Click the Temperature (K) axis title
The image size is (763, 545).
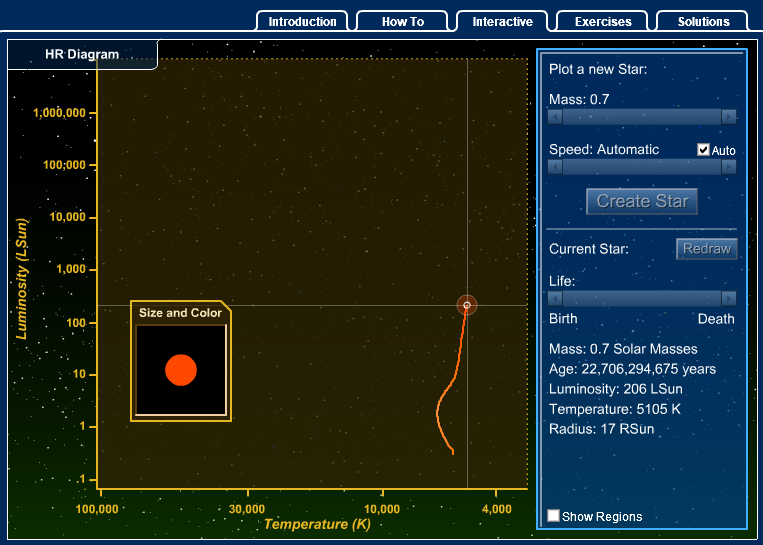(317, 524)
